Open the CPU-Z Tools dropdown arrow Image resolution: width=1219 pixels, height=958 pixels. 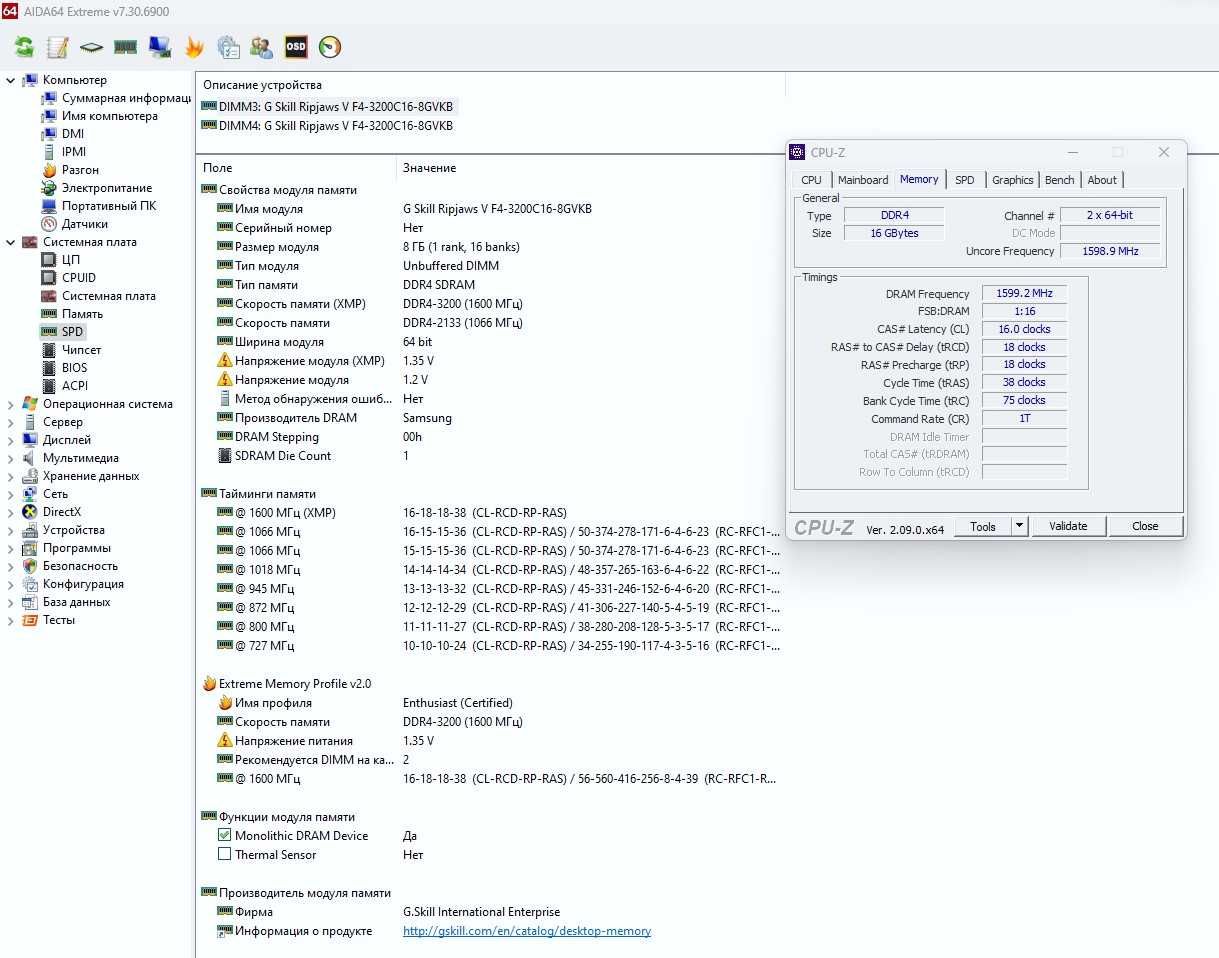[1019, 526]
